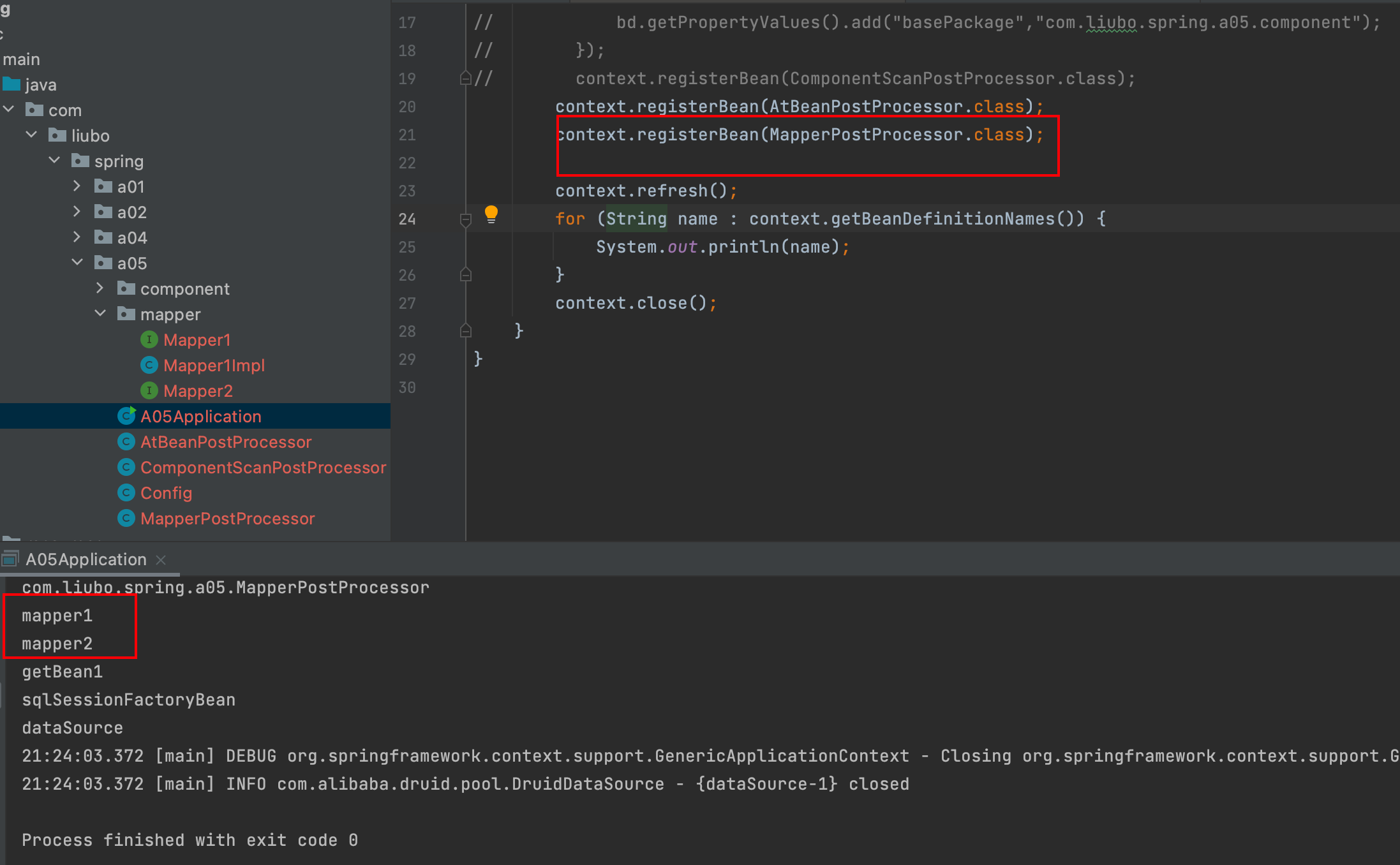Click the 'Process finished with exit code 0' line
The width and height of the screenshot is (1400, 865).
(190, 840)
